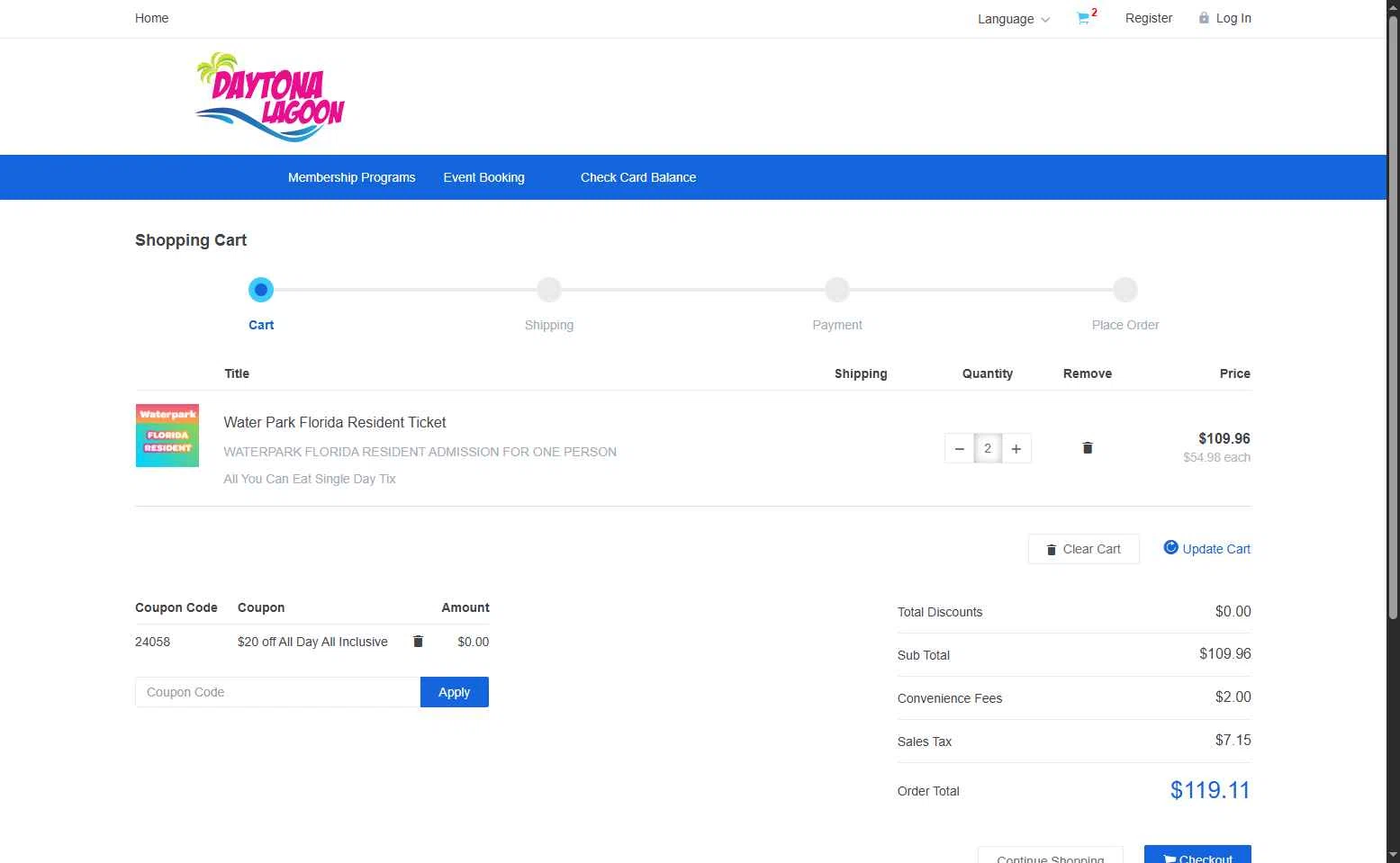Click "All You Can Eat Single Day Tix"
The image size is (1400, 863).
click(x=310, y=479)
